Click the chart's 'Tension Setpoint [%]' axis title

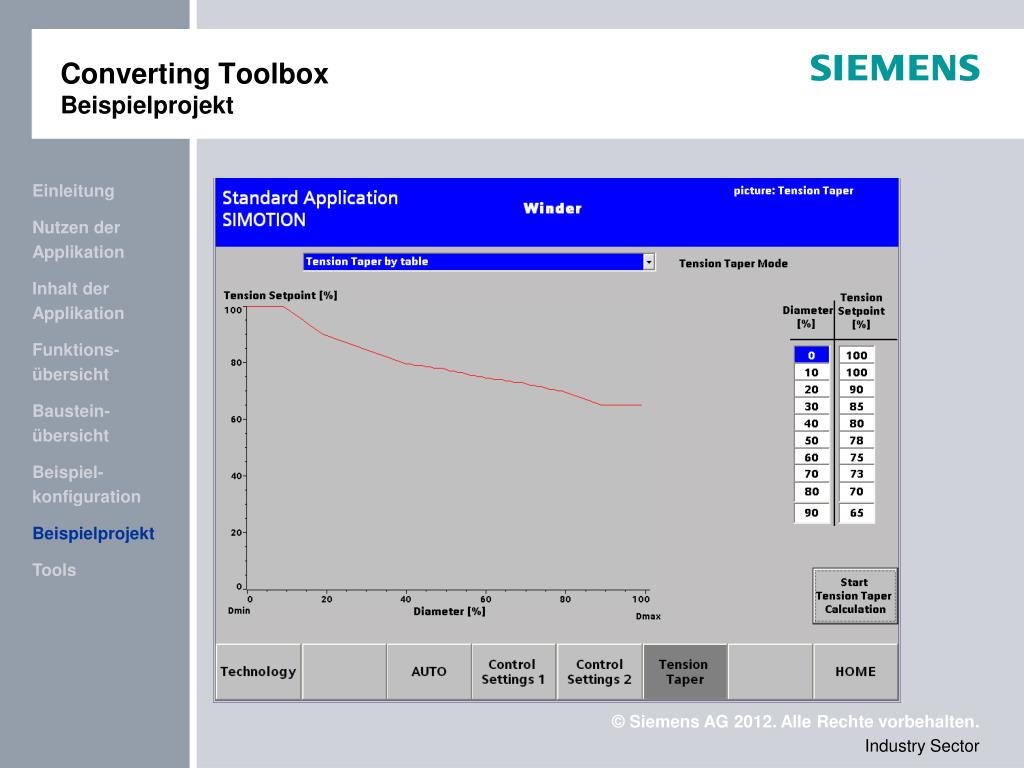(x=281, y=295)
